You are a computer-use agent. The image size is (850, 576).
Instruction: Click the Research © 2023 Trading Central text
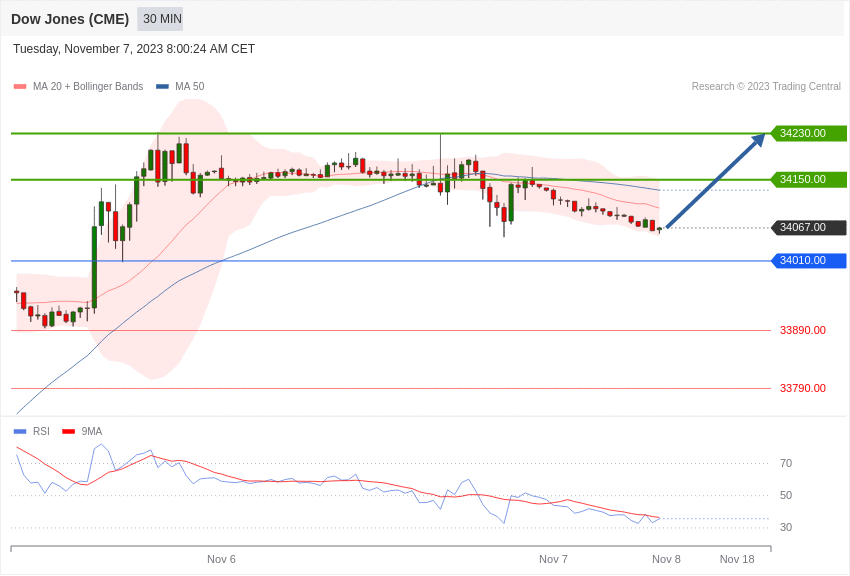coord(766,87)
